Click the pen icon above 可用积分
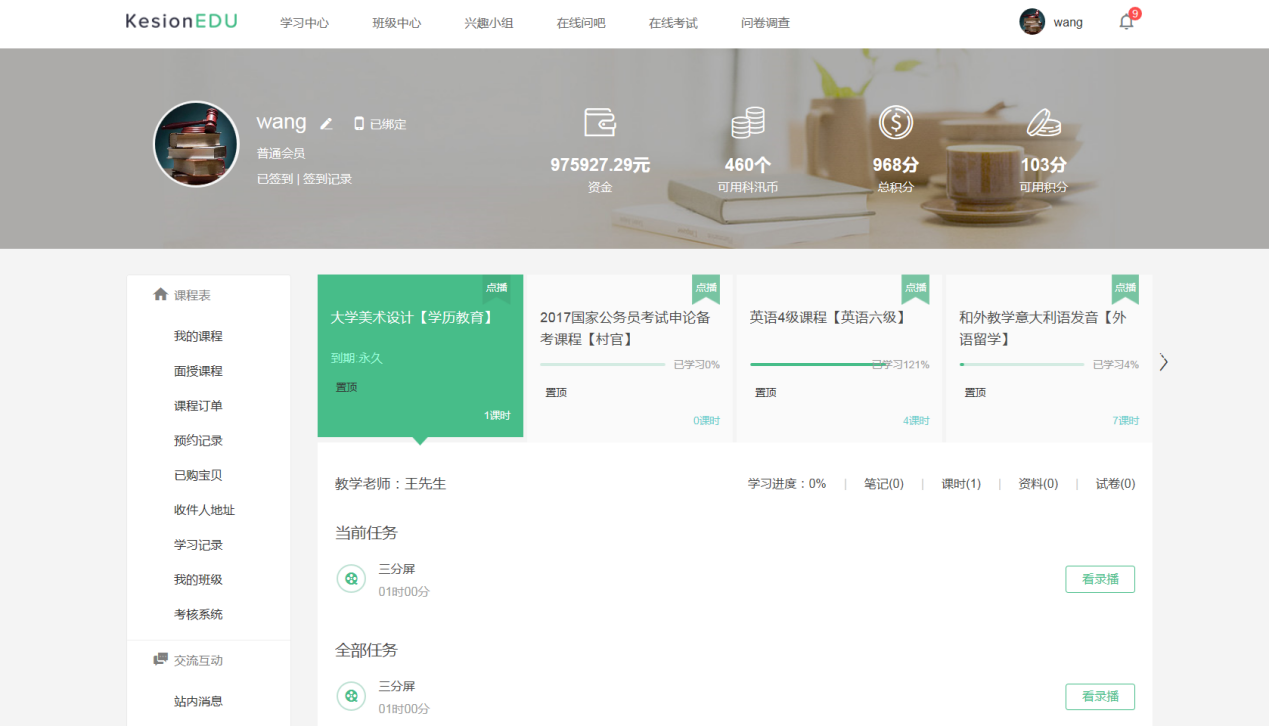The height and width of the screenshot is (726, 1269). coord(1044,124)
